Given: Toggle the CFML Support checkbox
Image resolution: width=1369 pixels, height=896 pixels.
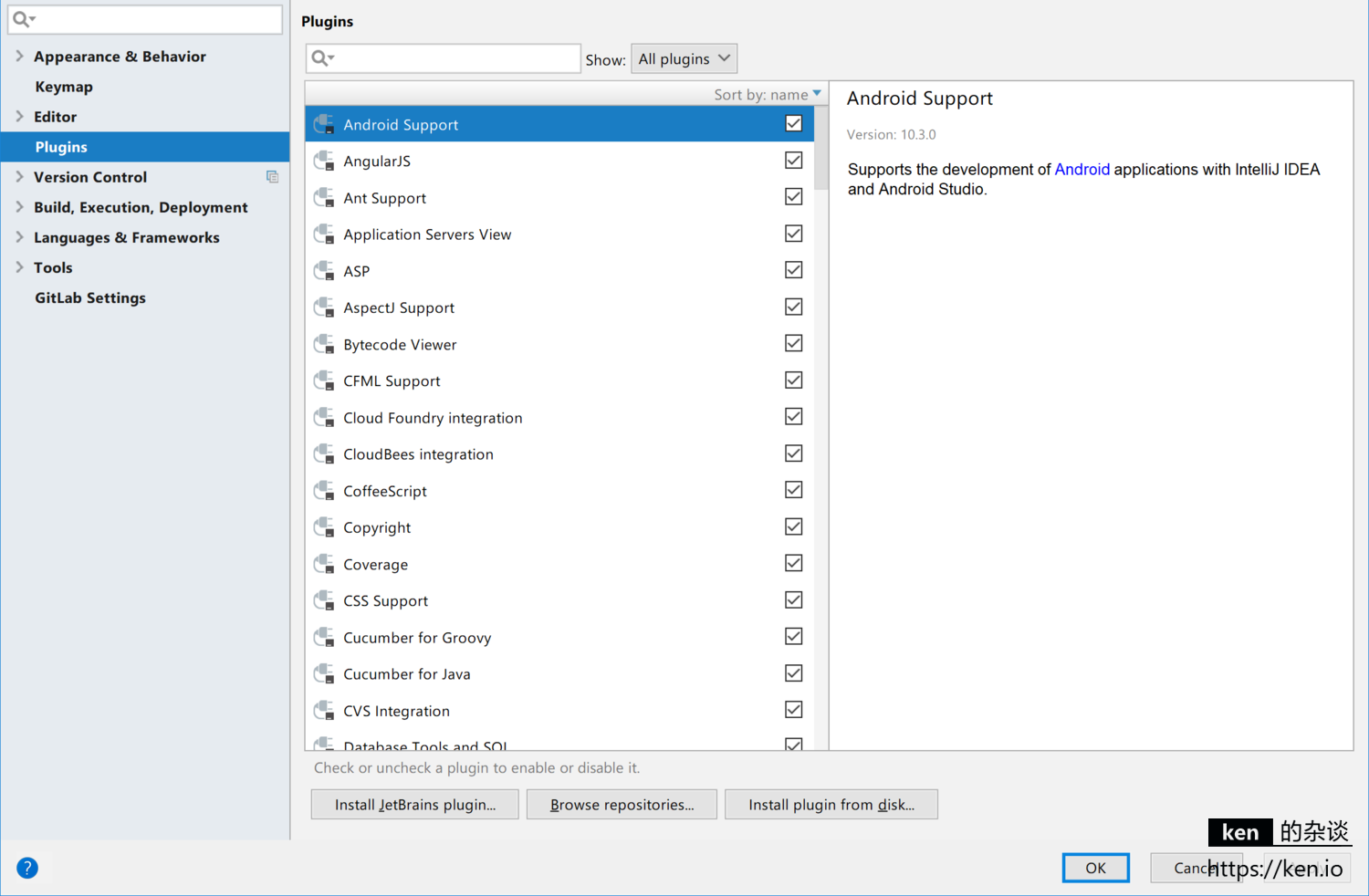Looking at the screenshot, I should click(794, 380).
